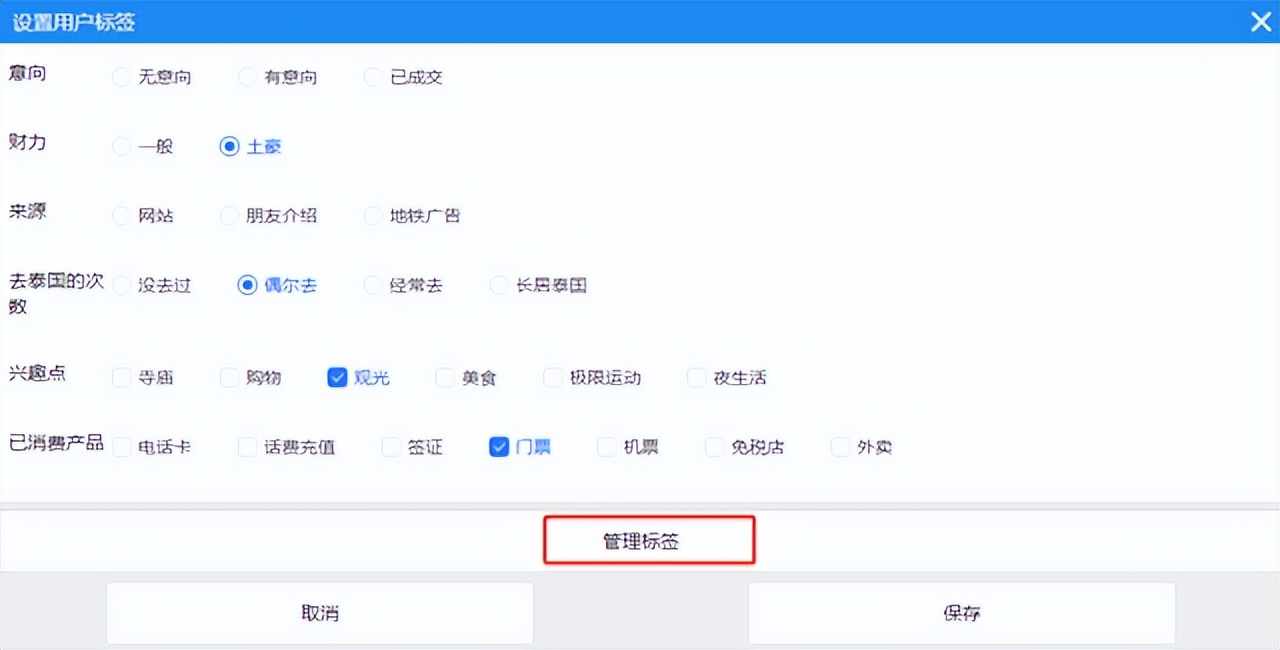Pick 网站 as the 来源 source

[x=121, y=215]
